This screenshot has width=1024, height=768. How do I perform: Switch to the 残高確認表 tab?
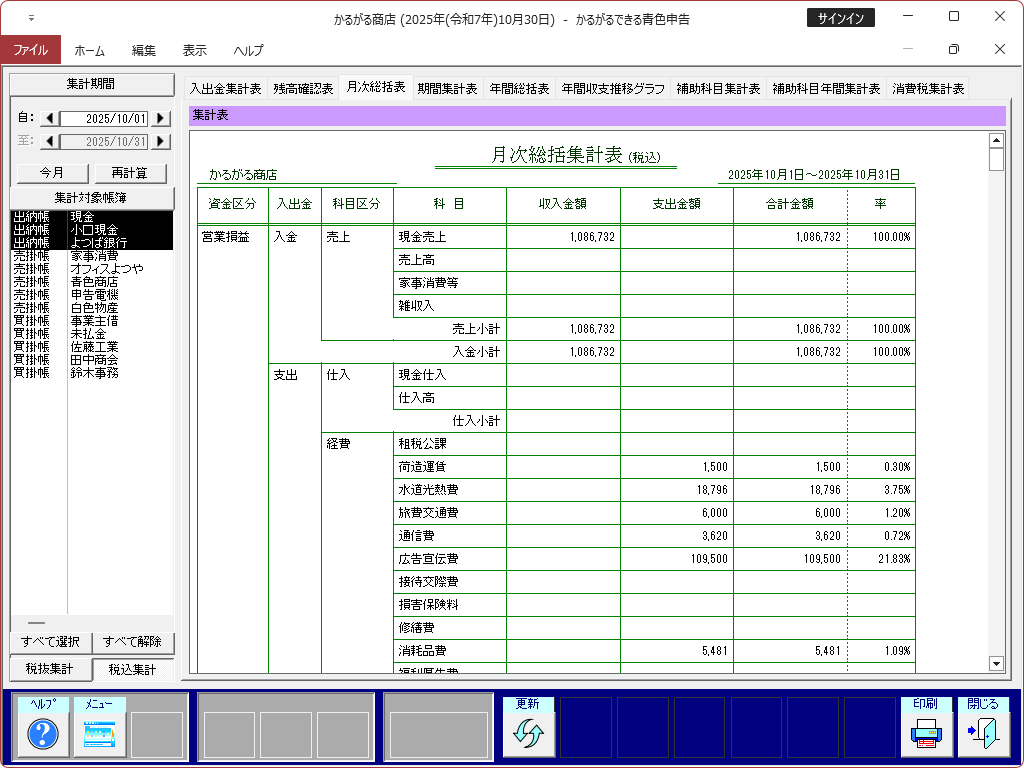click(x=303, y=88)
